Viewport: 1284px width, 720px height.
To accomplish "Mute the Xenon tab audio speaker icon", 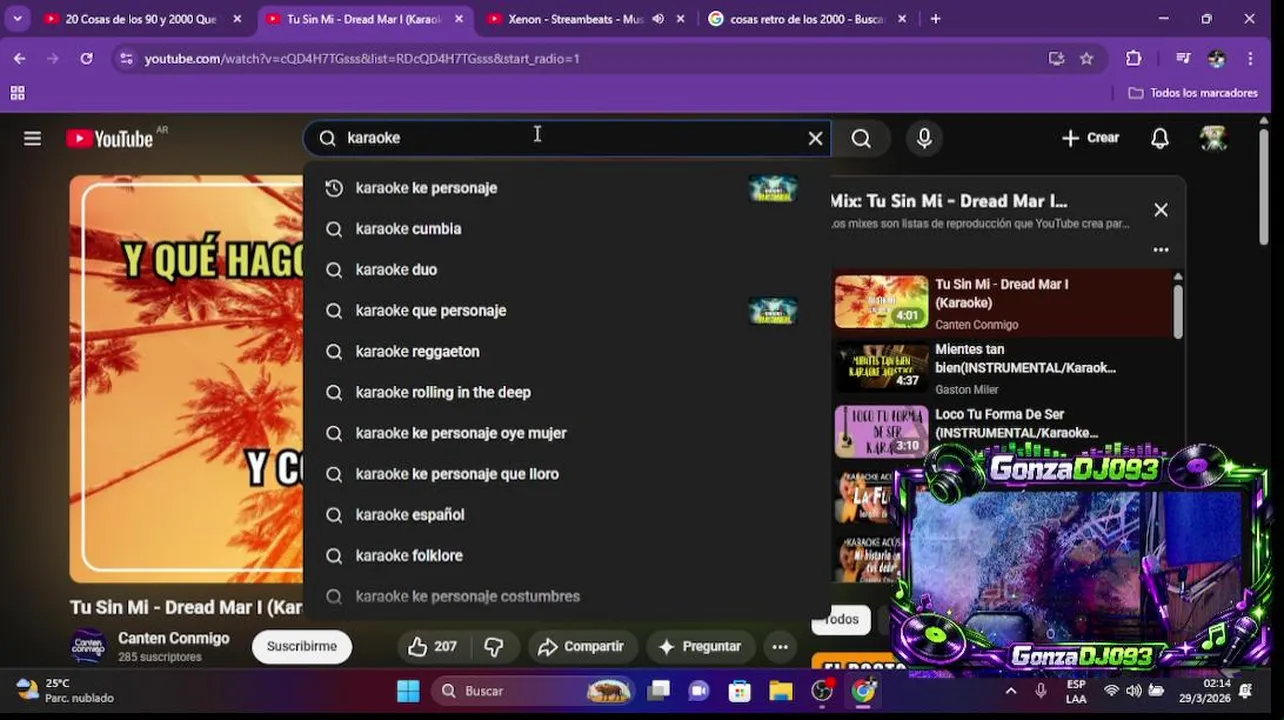I will [x=658, y=19].
